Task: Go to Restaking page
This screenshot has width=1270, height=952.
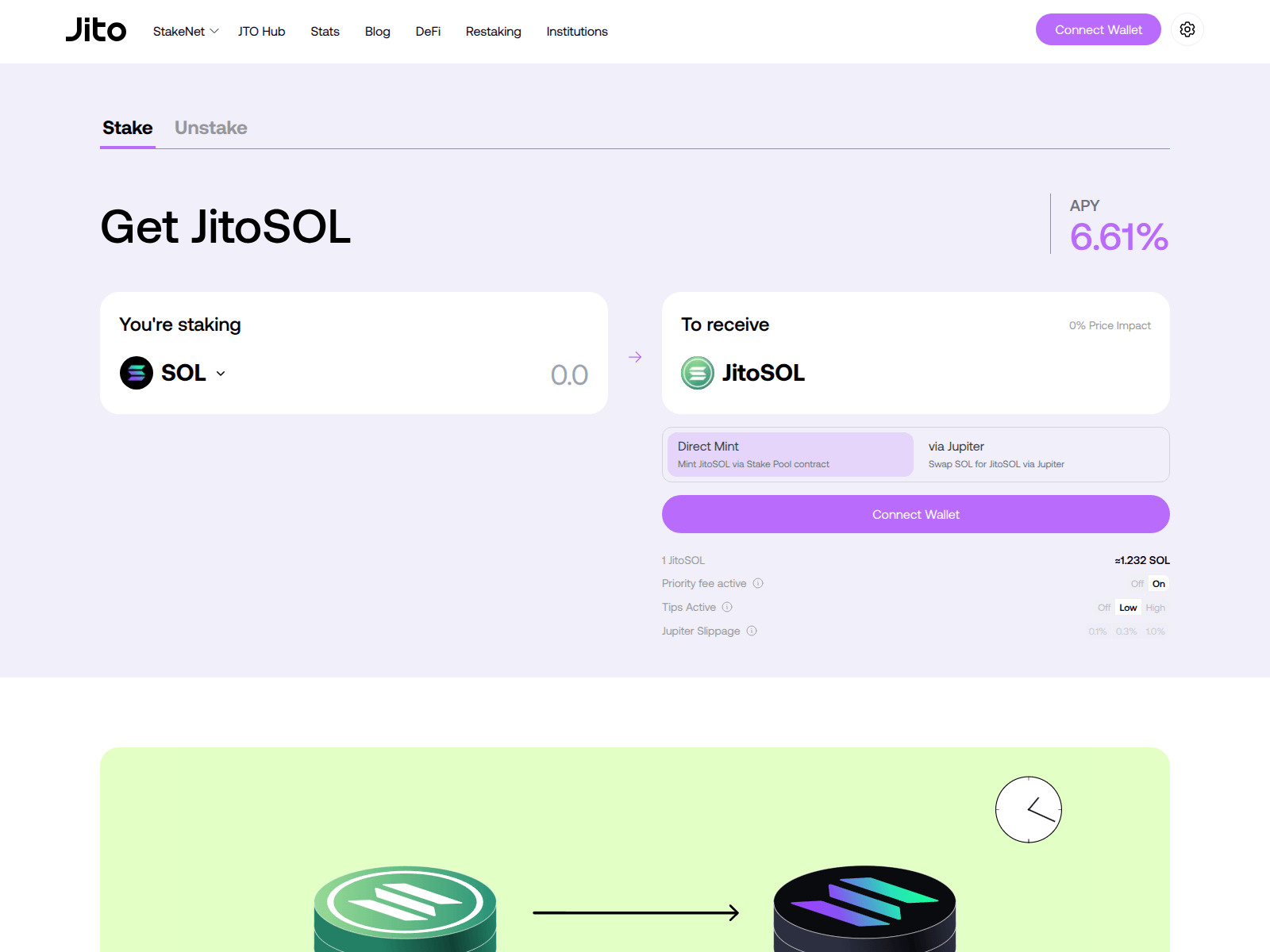Action: pyautogui.click(x=494, y=31)
